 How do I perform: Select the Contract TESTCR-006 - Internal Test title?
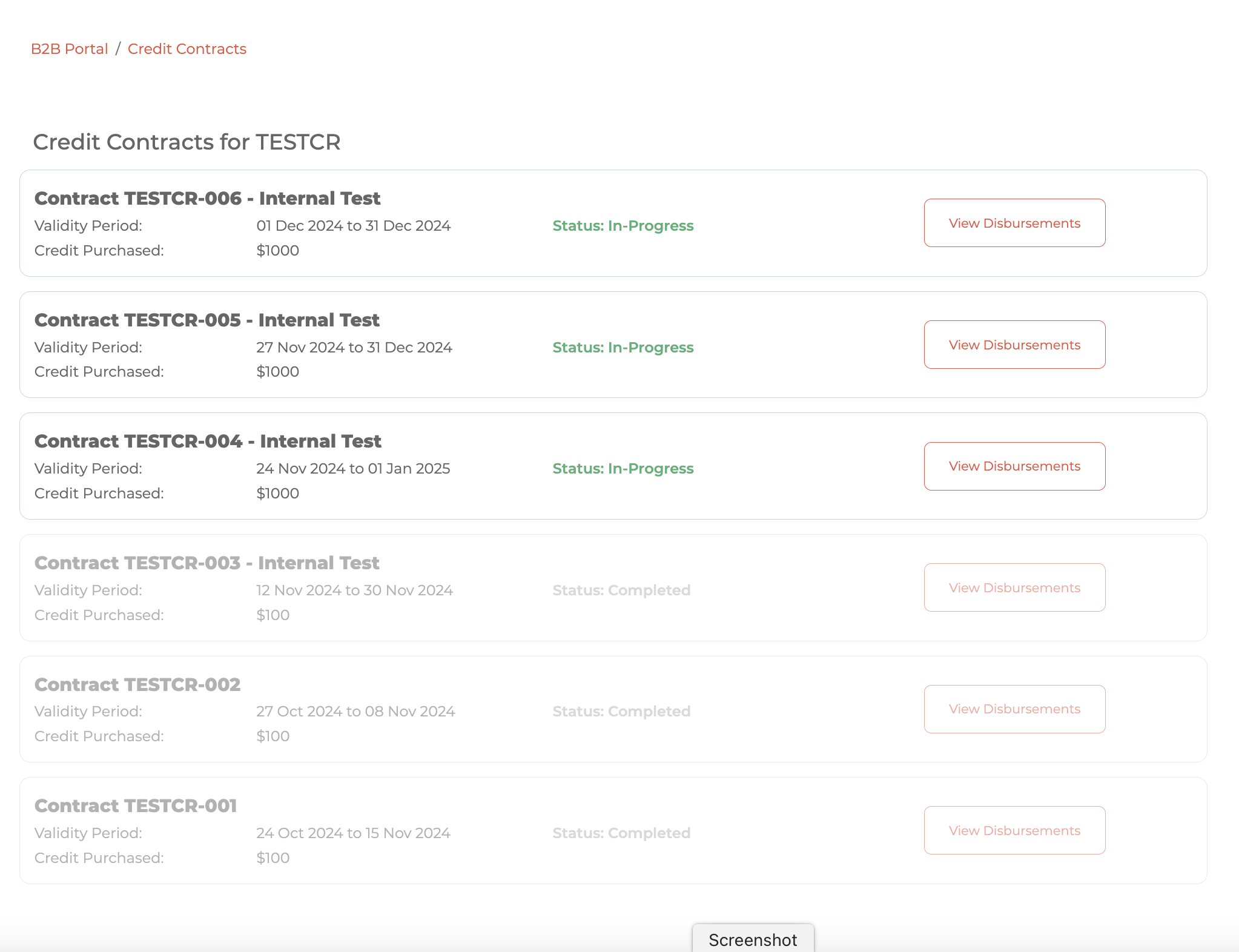pyautogui.click(x=207, y=199)
